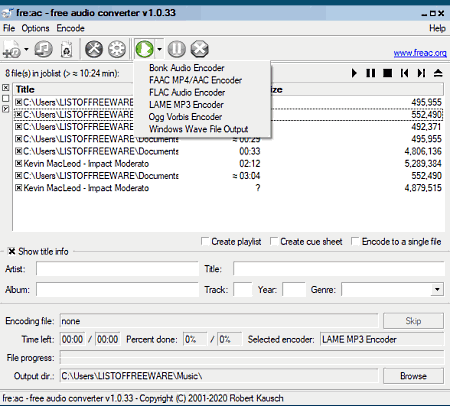The width and height of the screenshot is (450, 406).
Task: Open the Genre dropdown list
Action: click(x=437, y=289)
